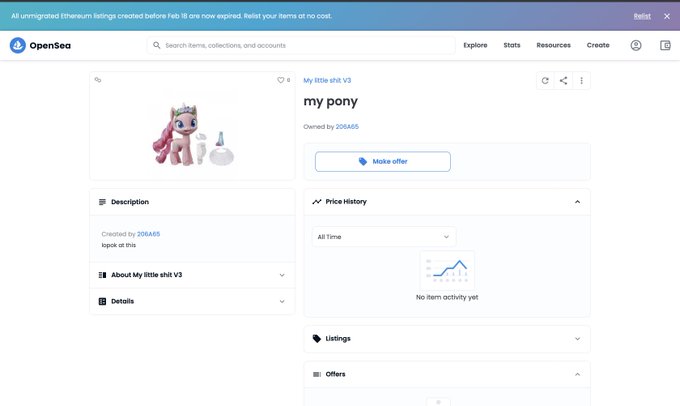Click the Relist link in banner
Image resolution: width=680 pixels, height=406 pixels.
pyautogui.click(x=642, y=16)
